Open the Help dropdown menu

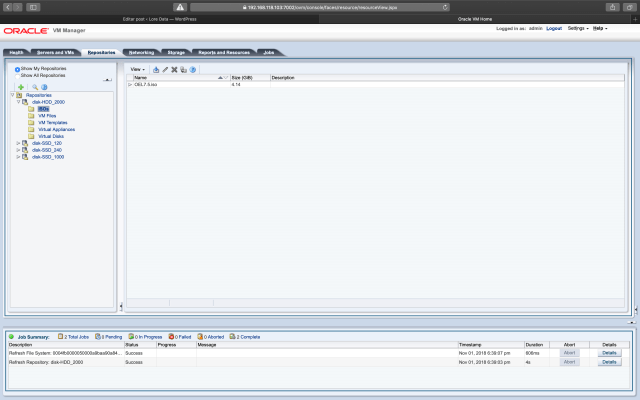pyautogui.click(x=600, y=29)
